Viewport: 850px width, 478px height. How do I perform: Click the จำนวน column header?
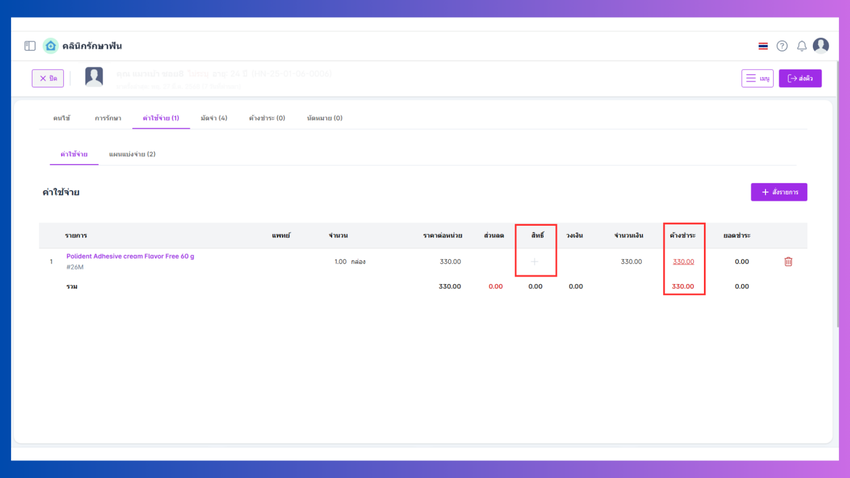coord(338,236)
